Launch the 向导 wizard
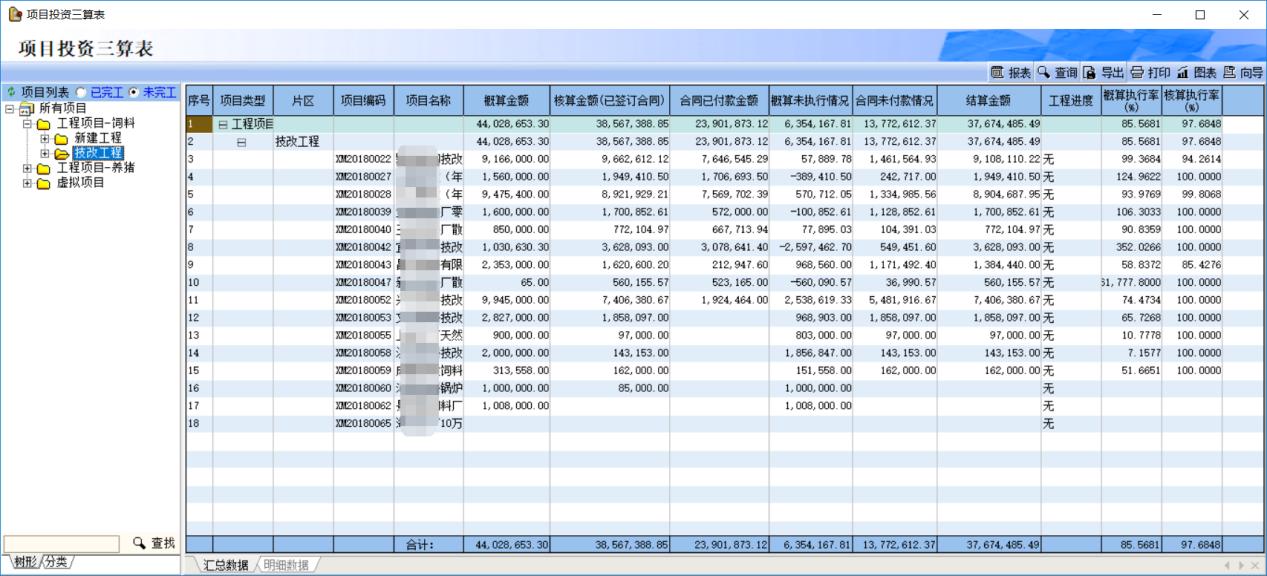This screenshot has width=1267, height=576. click(1243, 73)
